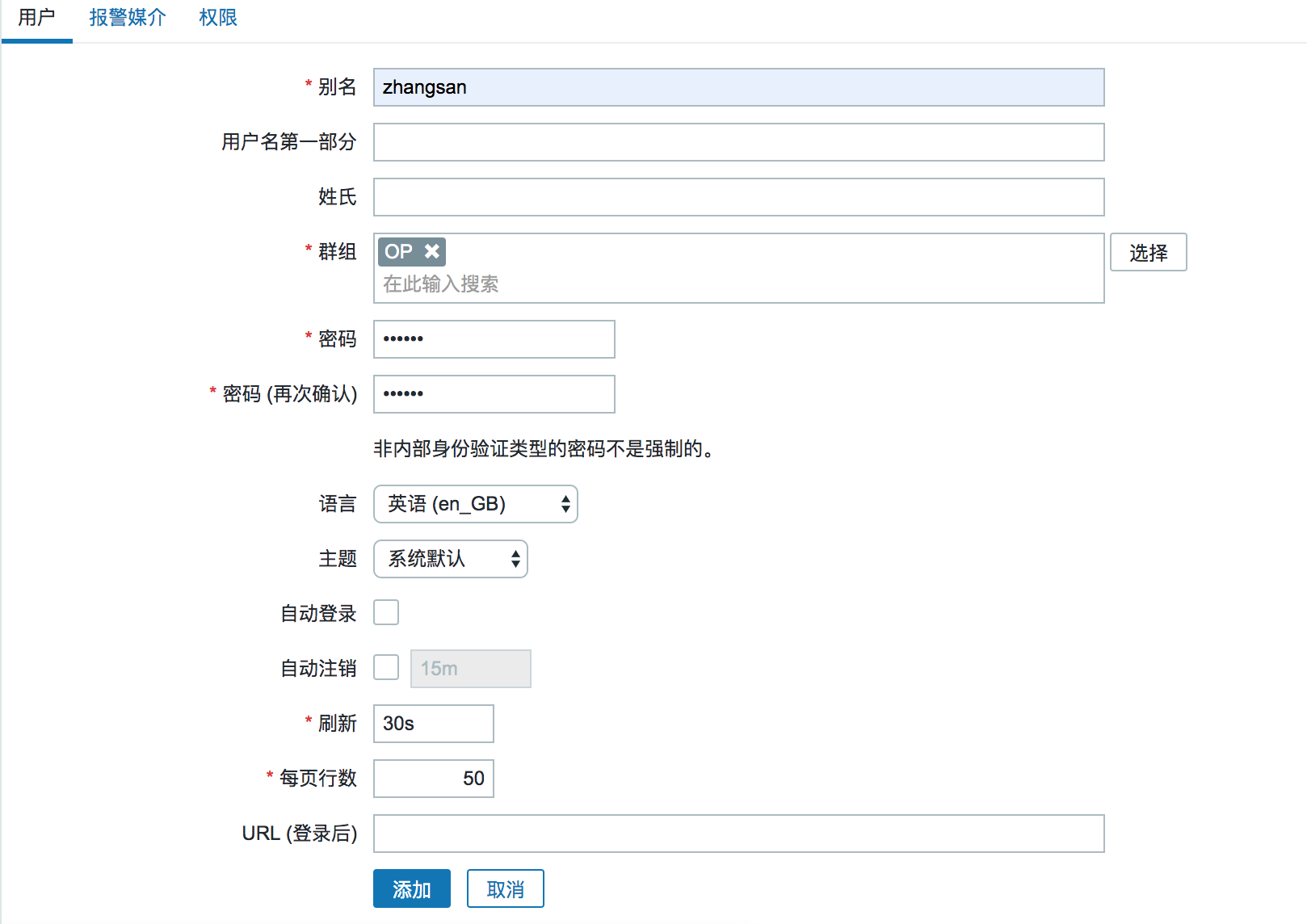Click the 每页行数 field showing 50

coord(434,779)
